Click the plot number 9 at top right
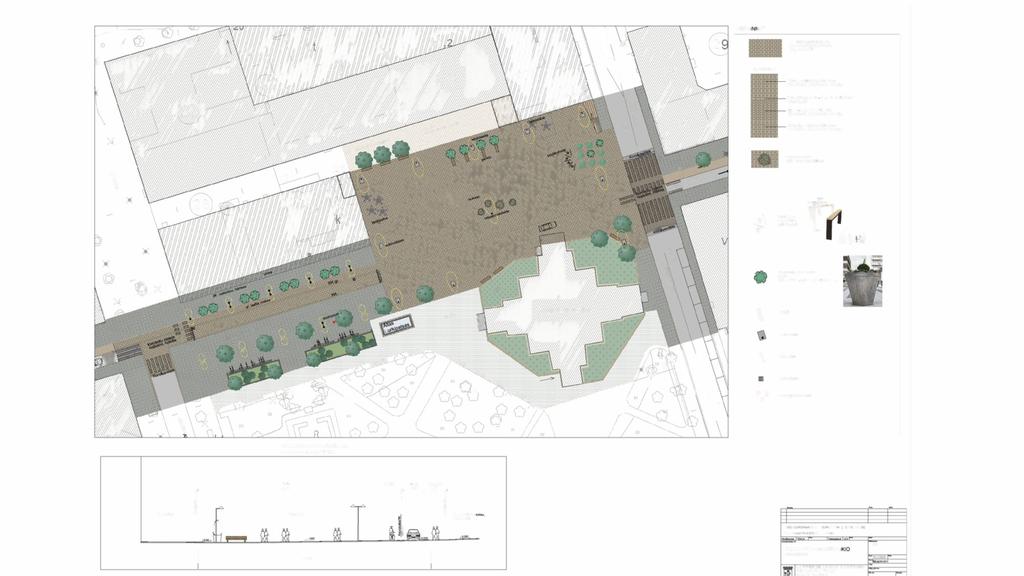1024x576 pixels. click(724, 44)
